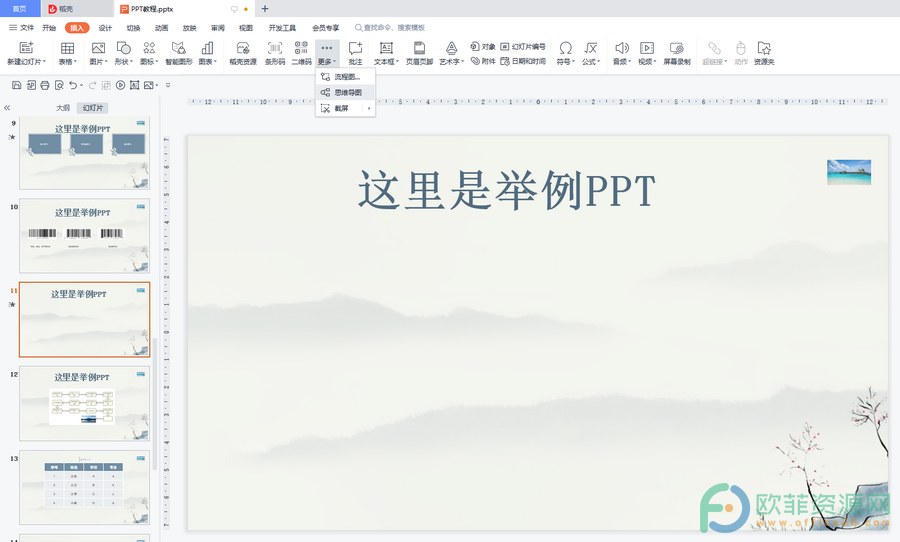This screenshot has height=542, width=900.
Task: Expand the 图表 dropdown arrow
Action: [215, 62]
